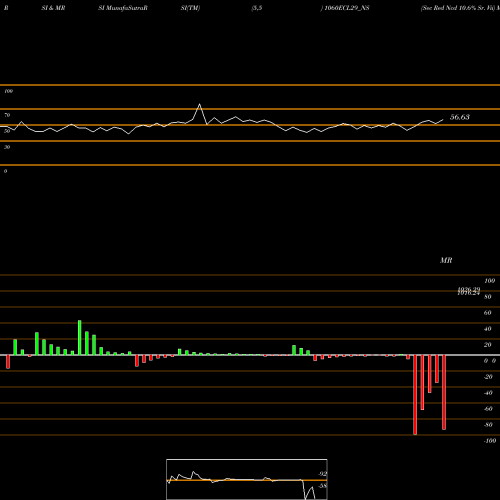Click the -60 label on MR axis
Image resolution: width=500 pixels, height=500 pixels.
(x=488, y=409)
